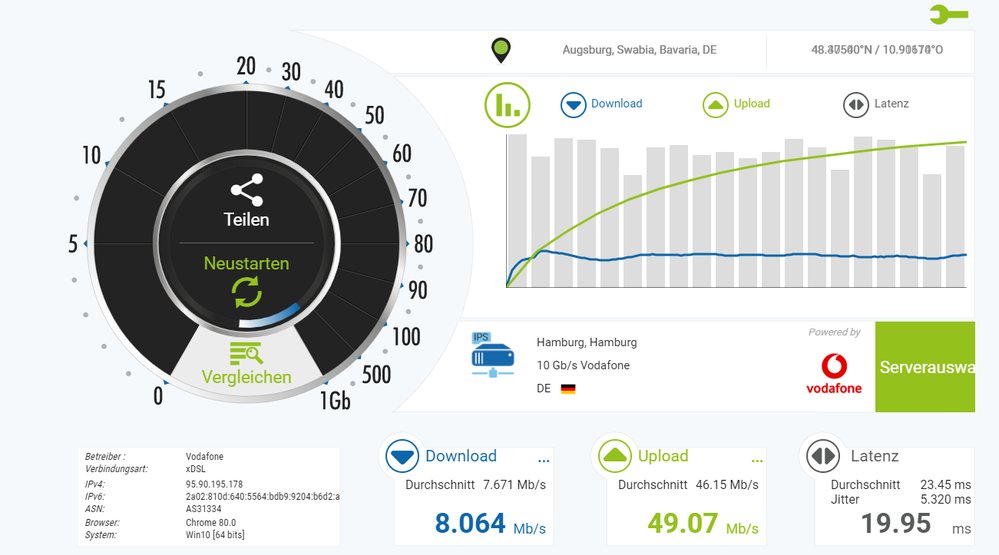Image resolution: width=999 pixels, height=555 pixels.
Task: Select the bar chart view icon
Action: coord(507,105)
